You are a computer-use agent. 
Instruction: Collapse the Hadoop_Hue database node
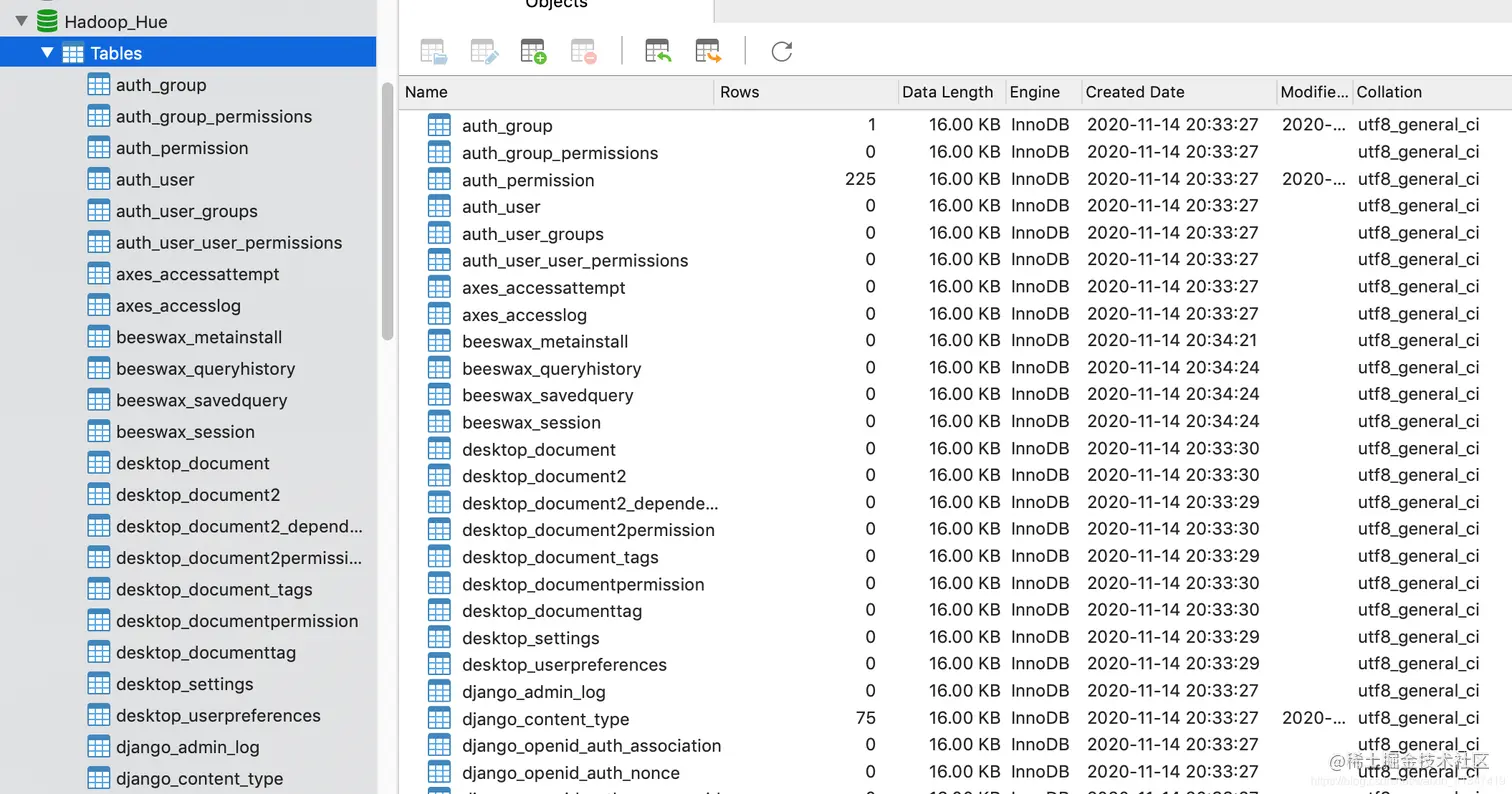(21, 21)
